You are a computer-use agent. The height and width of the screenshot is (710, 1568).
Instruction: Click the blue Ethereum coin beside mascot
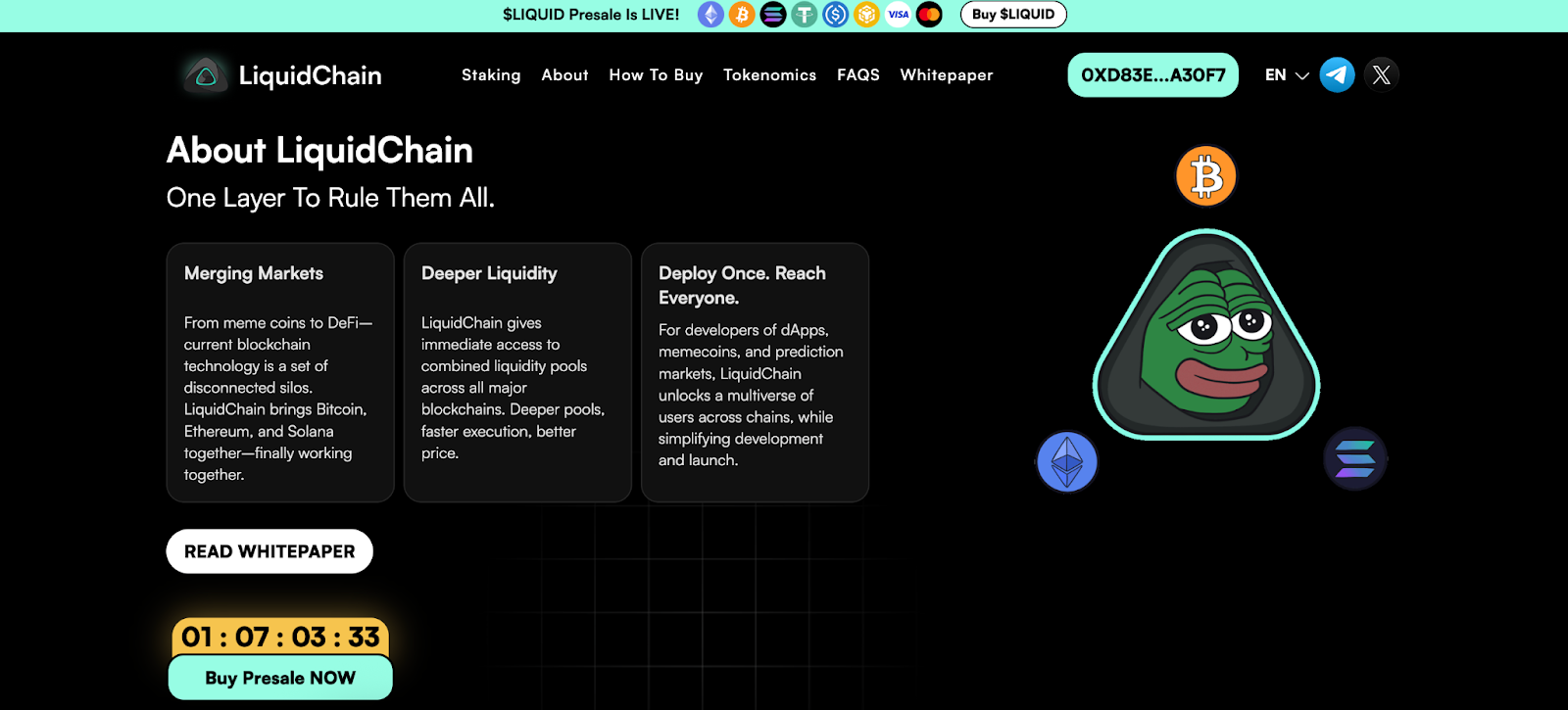(1067, 461)
